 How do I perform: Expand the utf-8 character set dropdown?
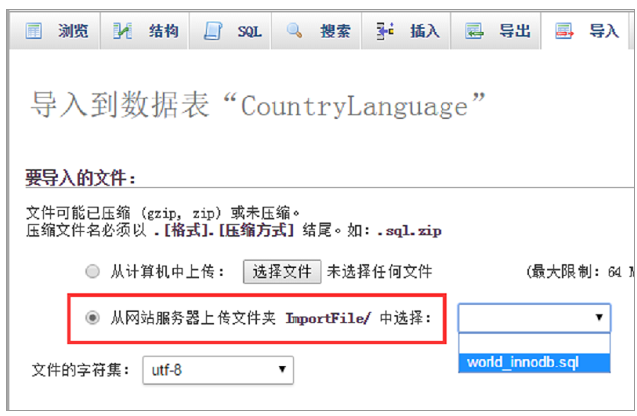pos(218,371)
